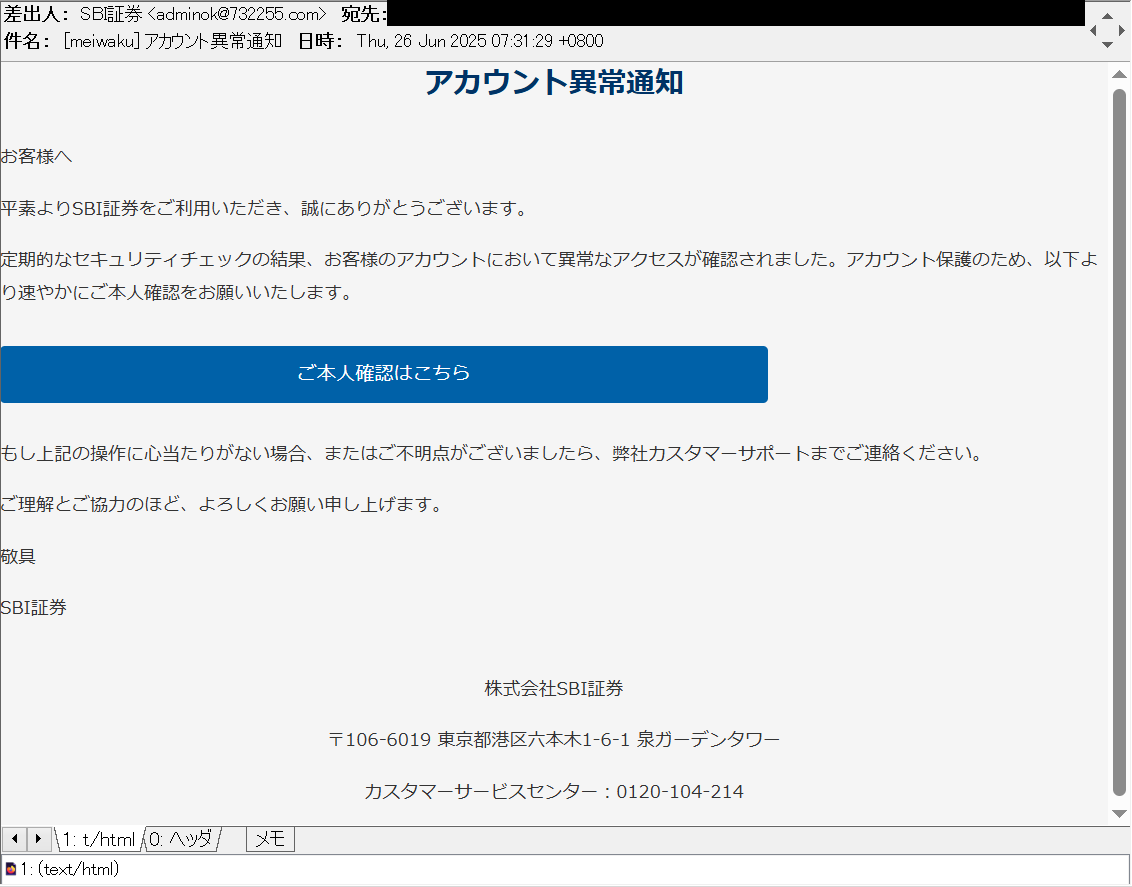1132x887 pixels.
Task: Click the address line 〒106-6019
Action: click(x=554, y=739)
